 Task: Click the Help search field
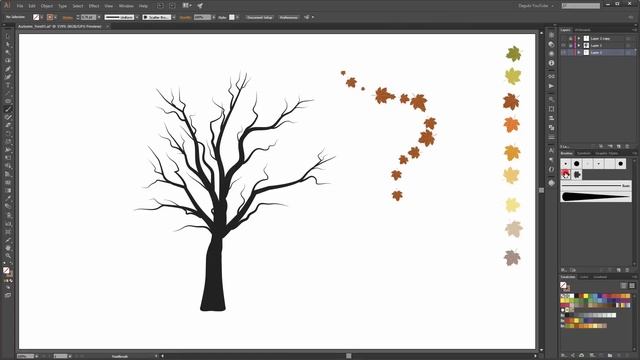click(580, 6)
